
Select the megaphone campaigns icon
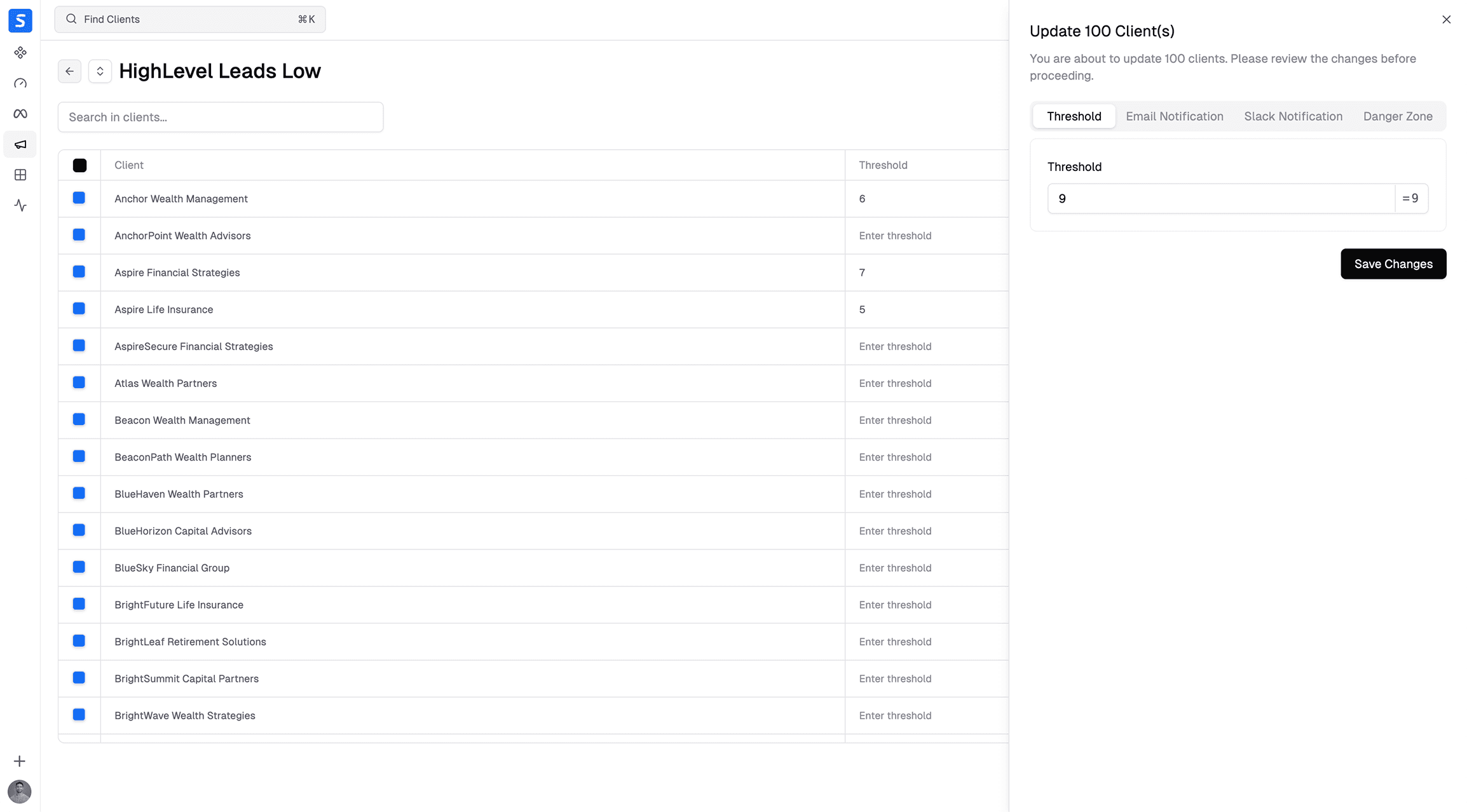(x=20, y=144)
